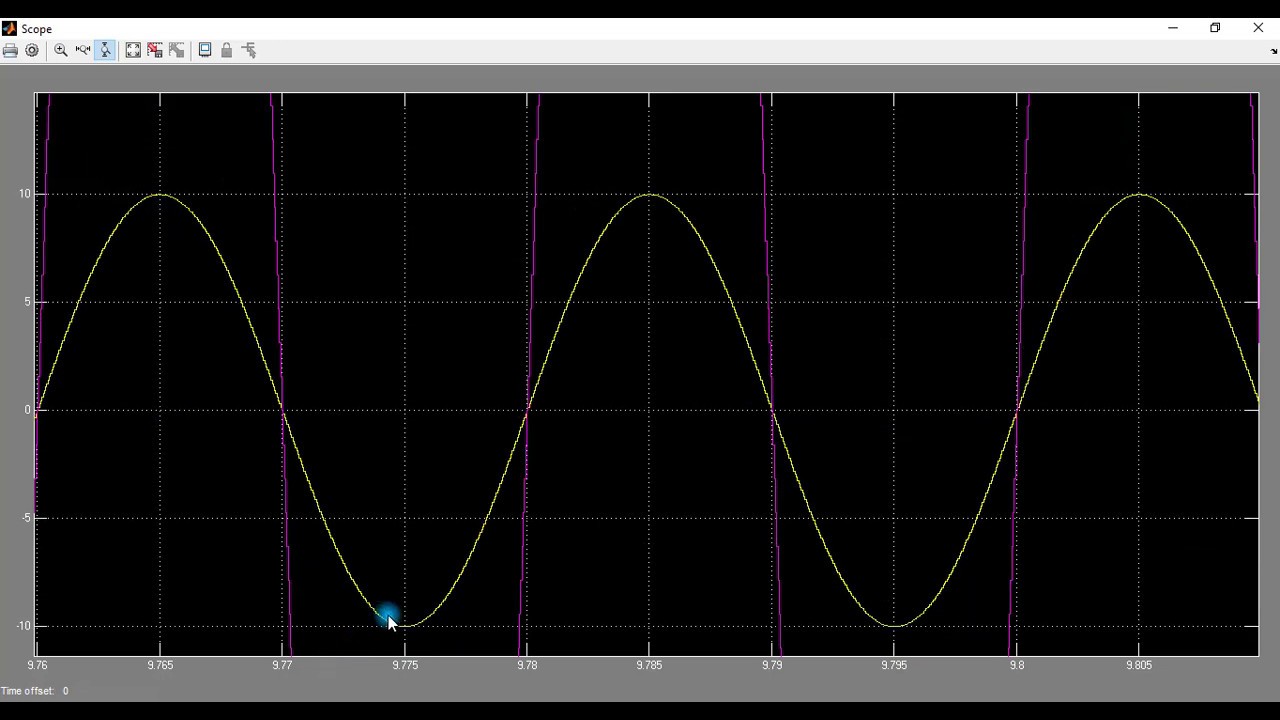Select Zoom X-axis tool
The height and width of the screenshot is (720, 1280).
pyautogui.click(x=83, y=50)
